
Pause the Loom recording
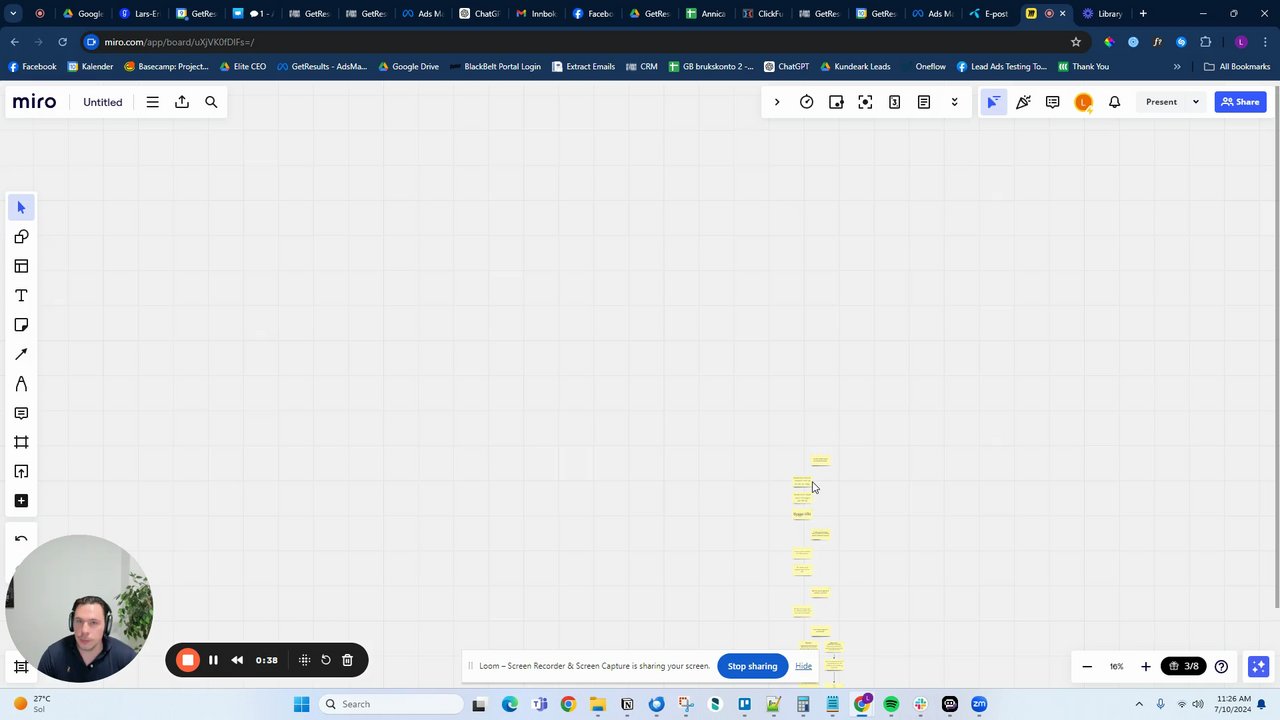(x=213, y=660)
